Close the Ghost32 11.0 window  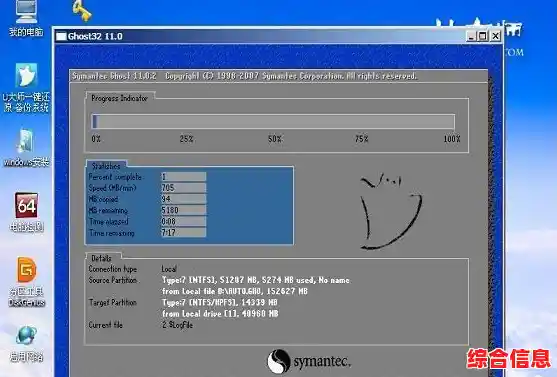coord(495,36)
